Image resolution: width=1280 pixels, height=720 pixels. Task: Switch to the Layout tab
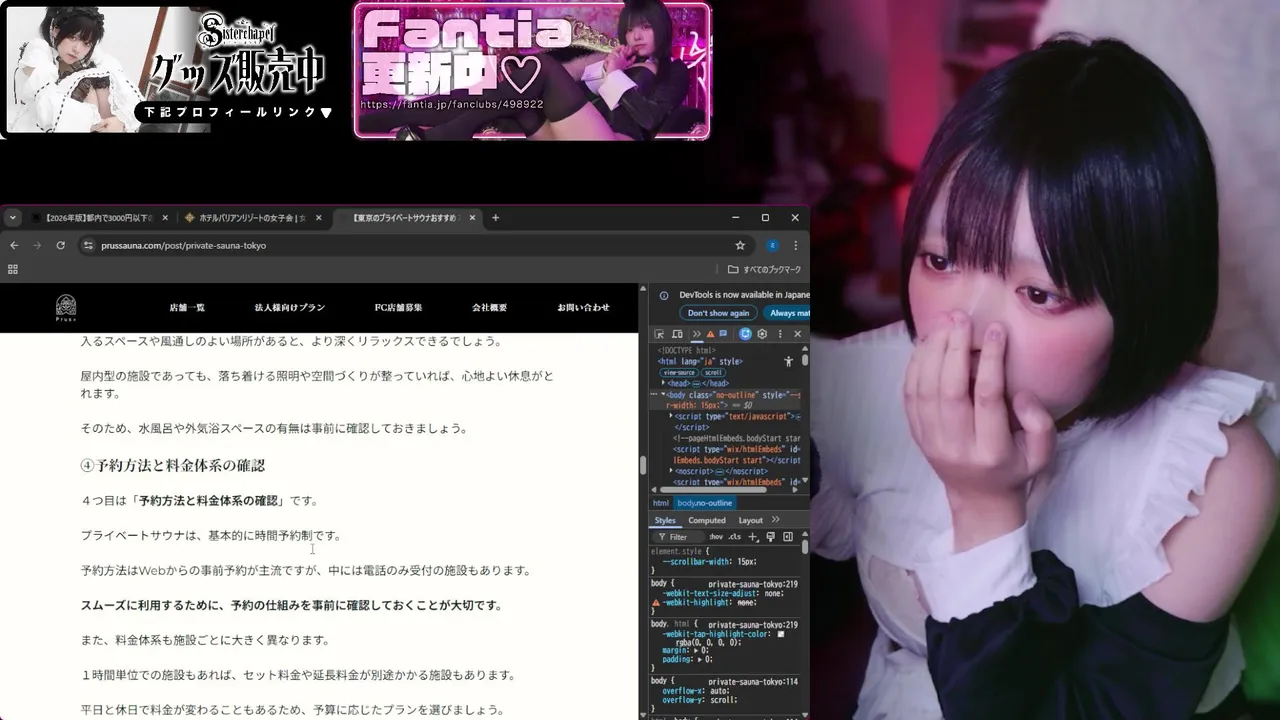tap(751, 520)
